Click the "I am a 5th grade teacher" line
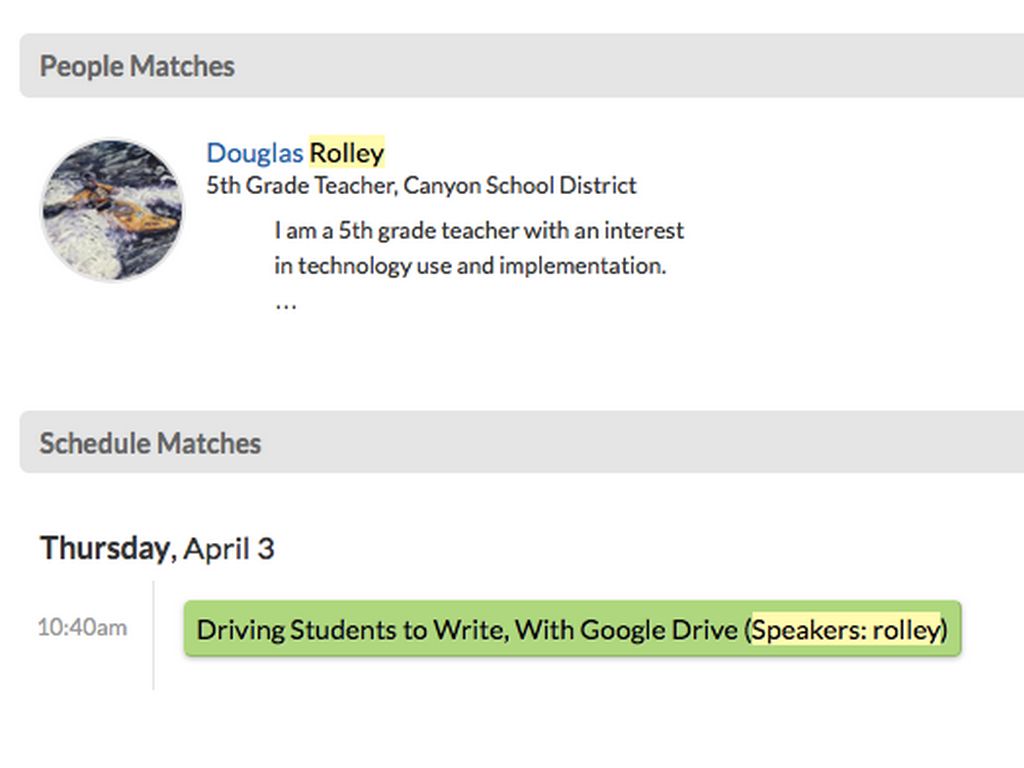This screenshot has height=768, width=1024. click(479, 230)
